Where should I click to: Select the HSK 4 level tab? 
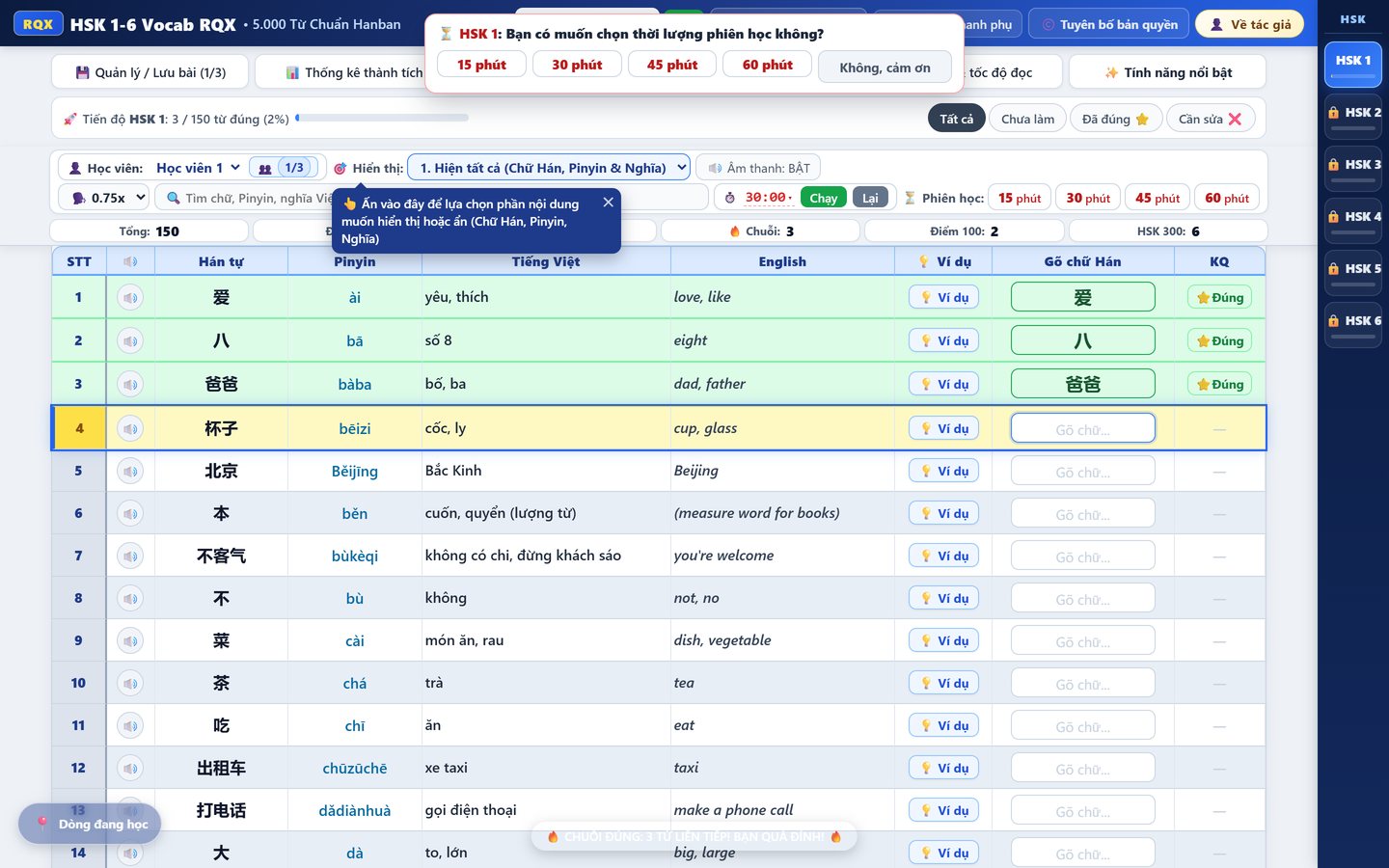pyautogui.click(x=1353, y=221)
